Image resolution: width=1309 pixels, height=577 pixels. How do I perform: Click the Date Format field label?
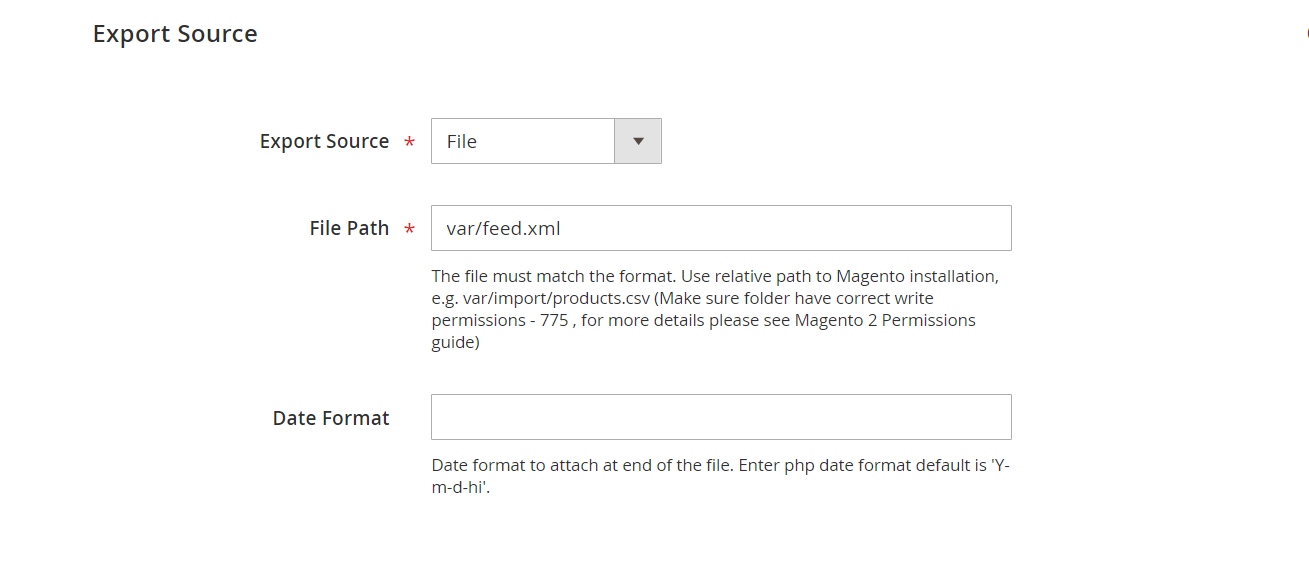(x=331, y=418)
